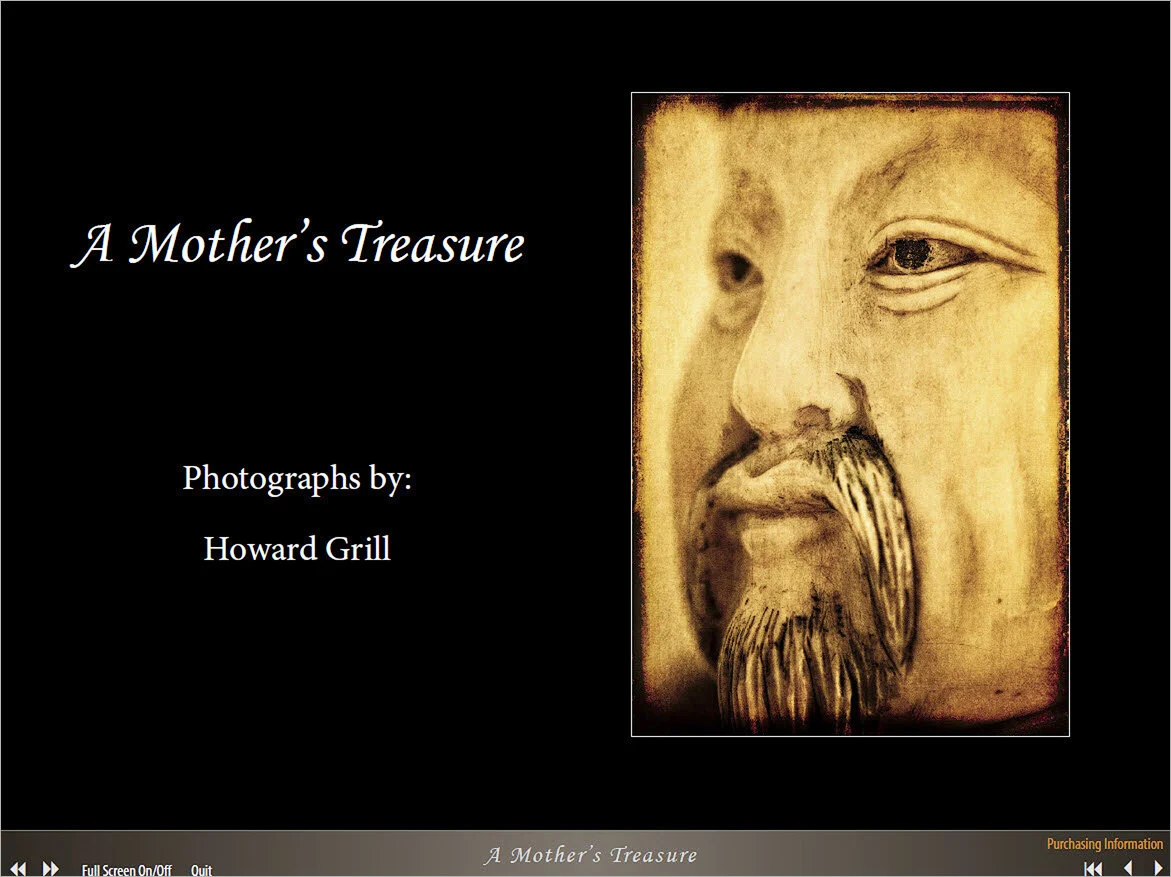Open the Purchasing Information link

[1105, 844]
